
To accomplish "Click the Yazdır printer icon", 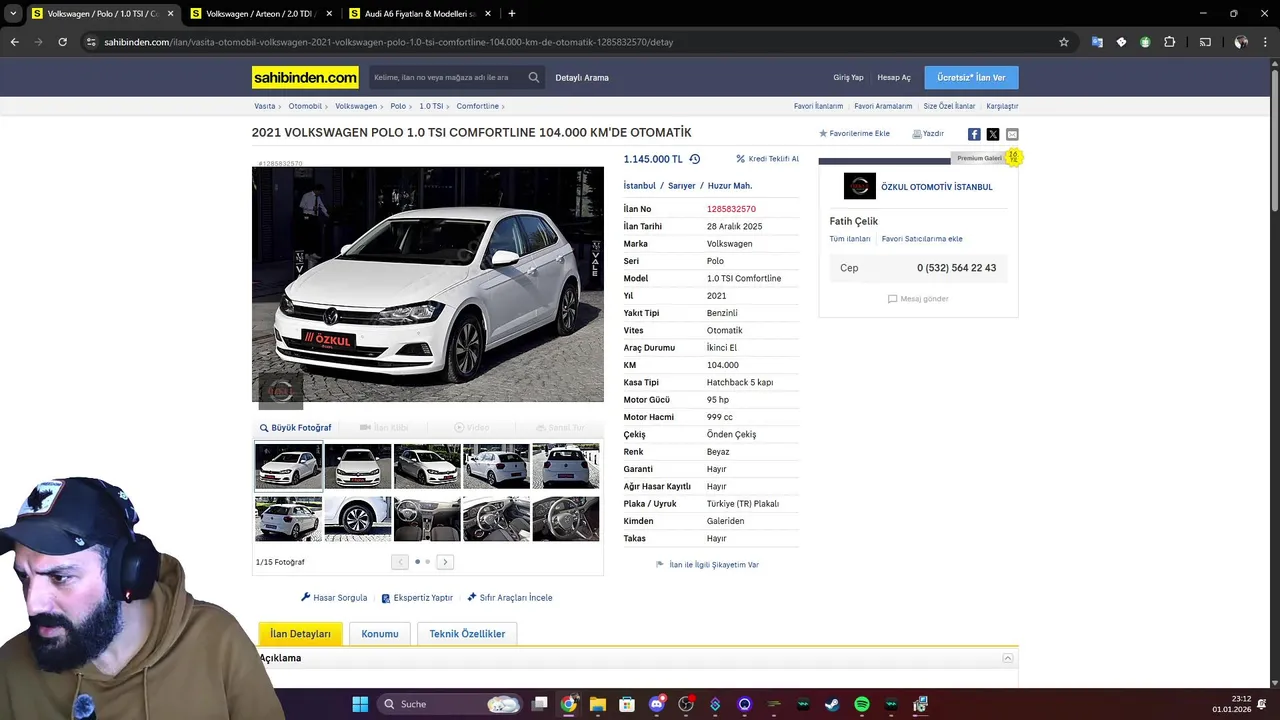I will tap(917, 133).
